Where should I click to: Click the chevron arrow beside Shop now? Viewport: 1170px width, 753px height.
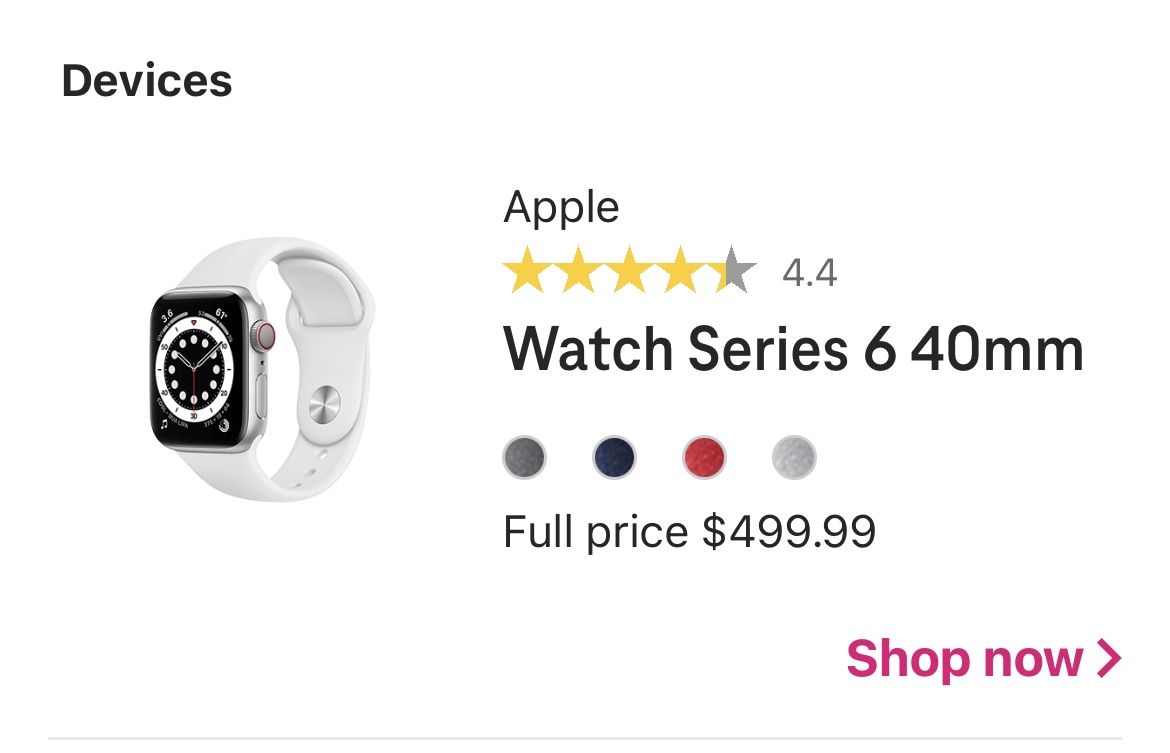coord(1106,658)
